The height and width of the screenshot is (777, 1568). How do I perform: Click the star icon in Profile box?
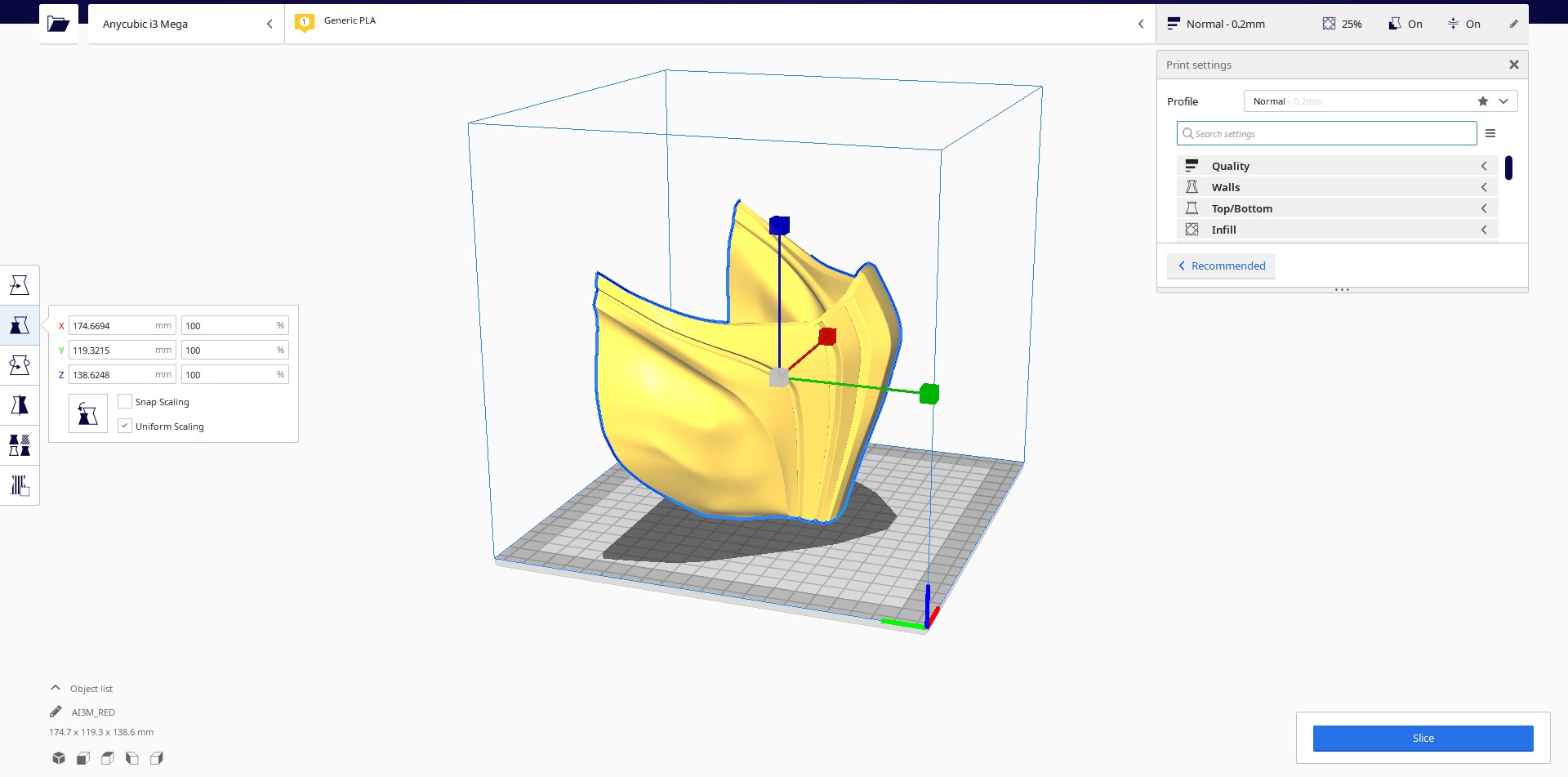click(1483, 101)
